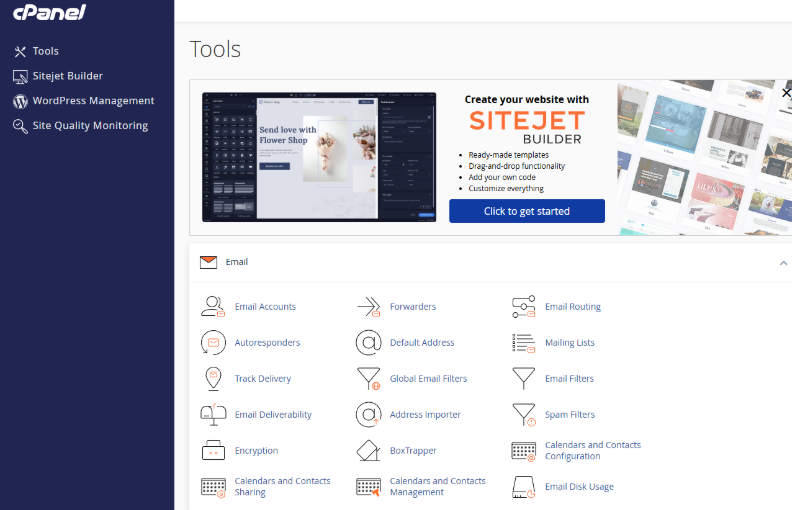Open the Track Delivery pin icon
The height and width of the screenshot is (510, 792).
click(x=213, y=379)
